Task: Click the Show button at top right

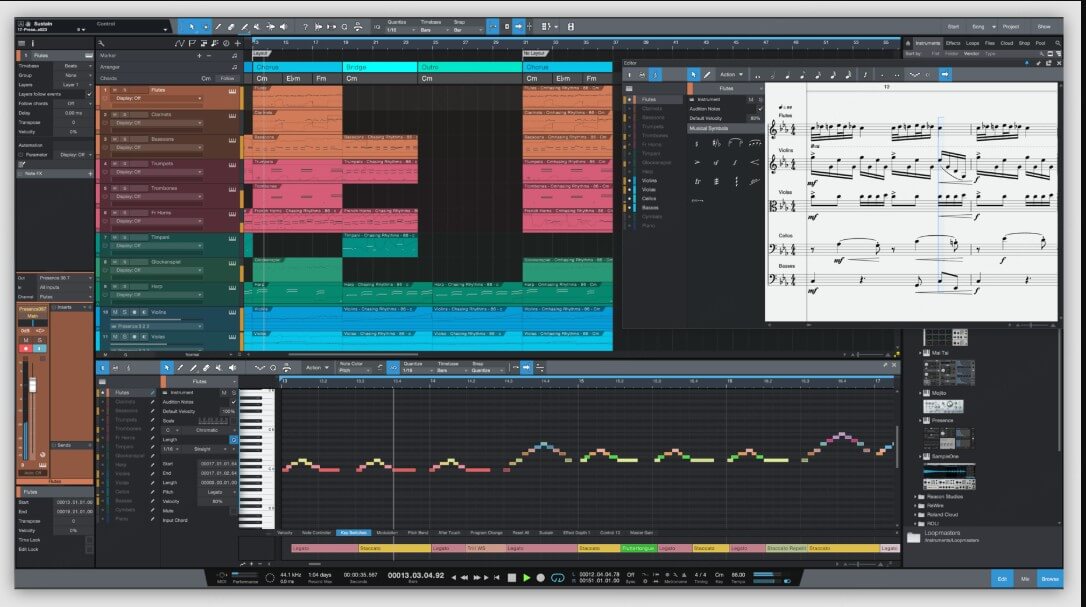Action: click(x=1044, y=26)
